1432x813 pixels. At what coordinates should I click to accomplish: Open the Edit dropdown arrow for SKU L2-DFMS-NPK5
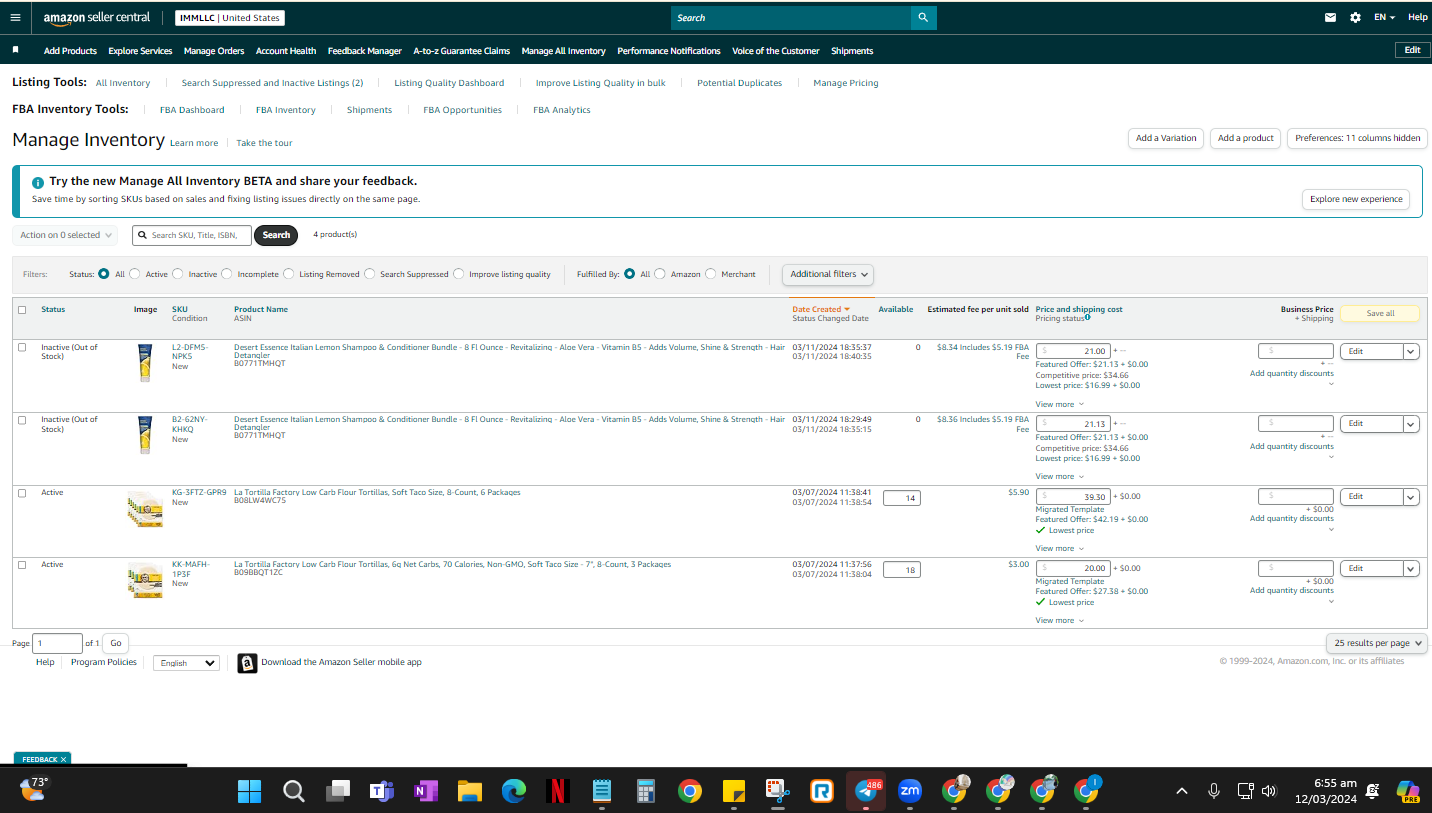(1411, 351)
